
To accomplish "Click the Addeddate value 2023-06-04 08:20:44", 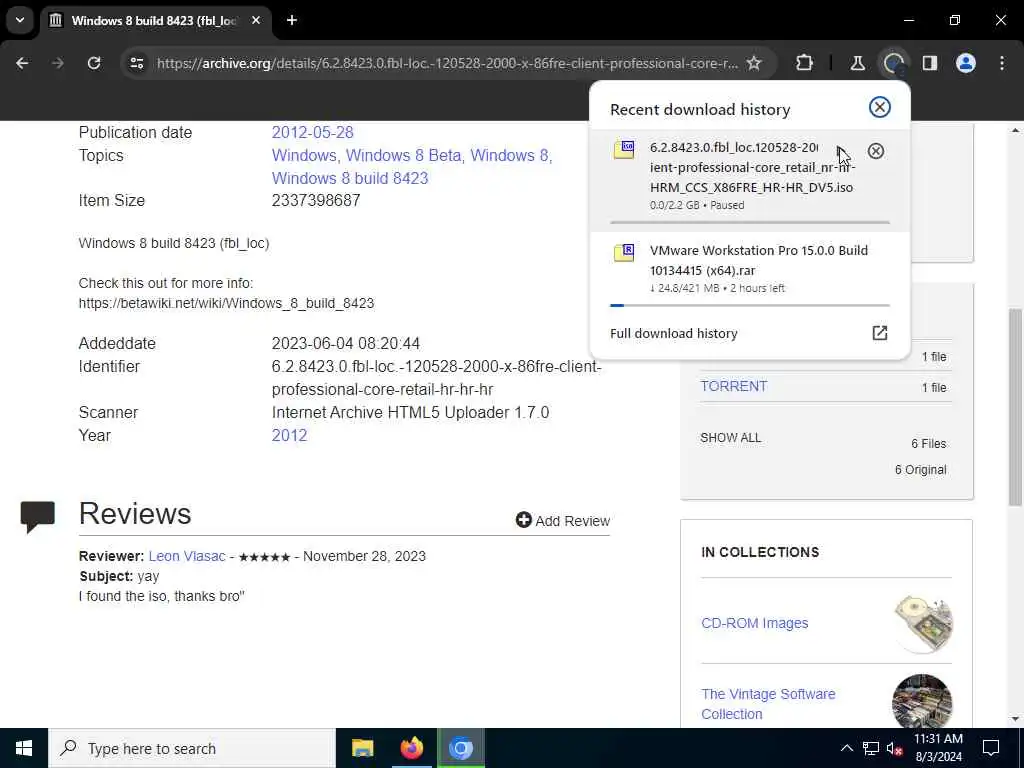I will pos(345,344).
